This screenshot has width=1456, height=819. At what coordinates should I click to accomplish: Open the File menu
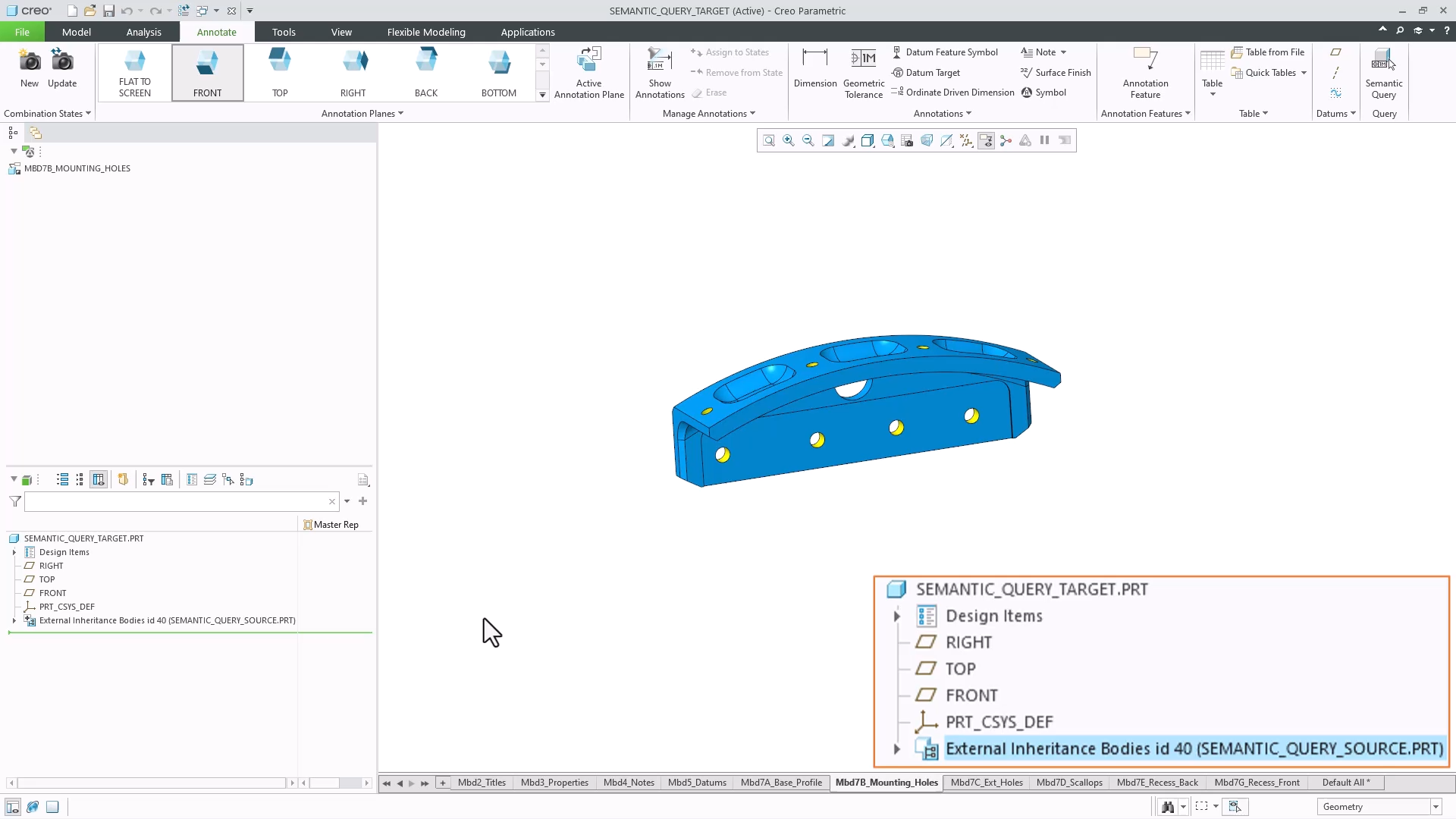click(22, 32)
